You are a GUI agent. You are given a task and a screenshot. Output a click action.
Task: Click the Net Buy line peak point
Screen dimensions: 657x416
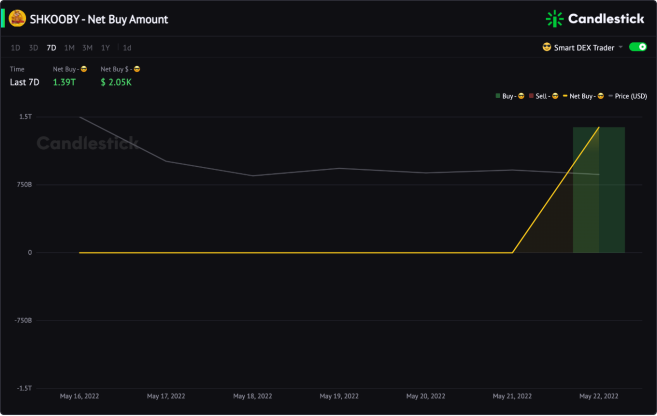[x=599, y=127]
